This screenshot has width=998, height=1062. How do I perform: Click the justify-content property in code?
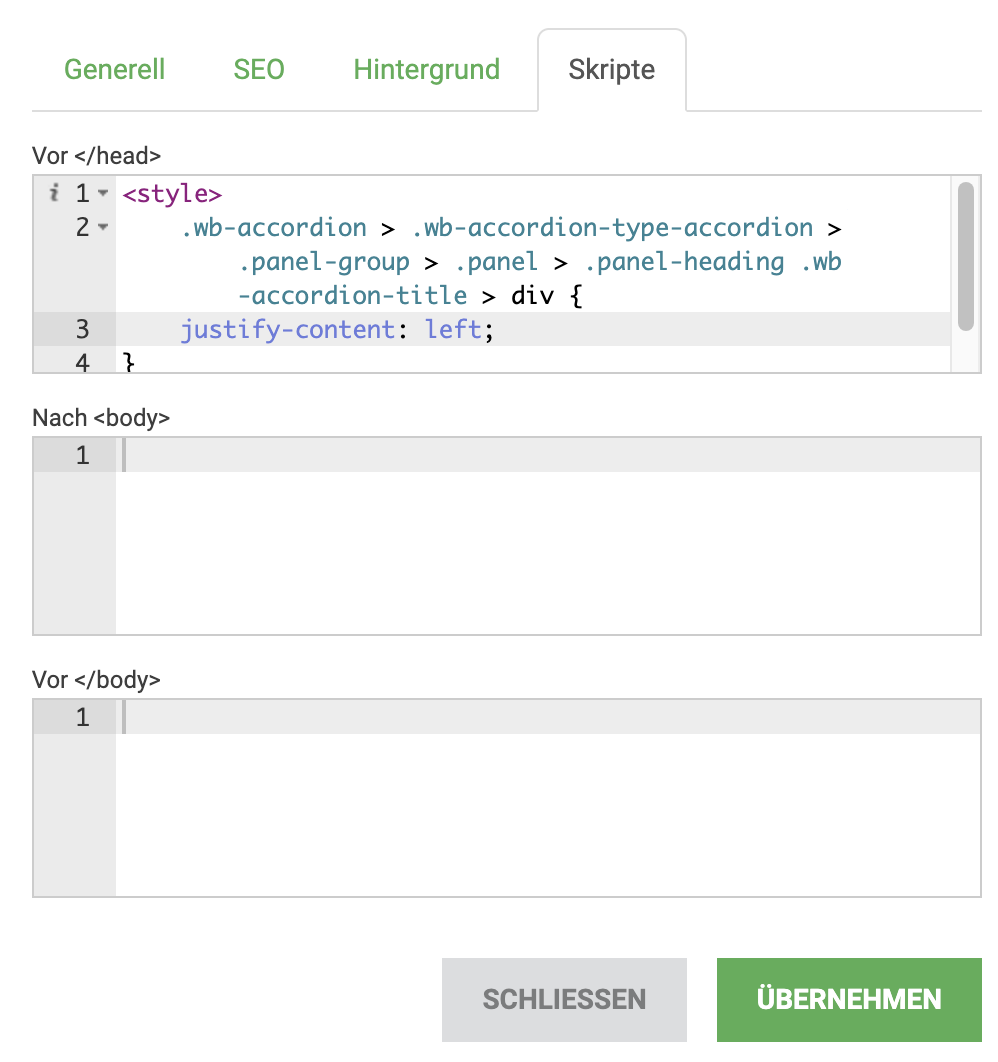click(287, 329)
